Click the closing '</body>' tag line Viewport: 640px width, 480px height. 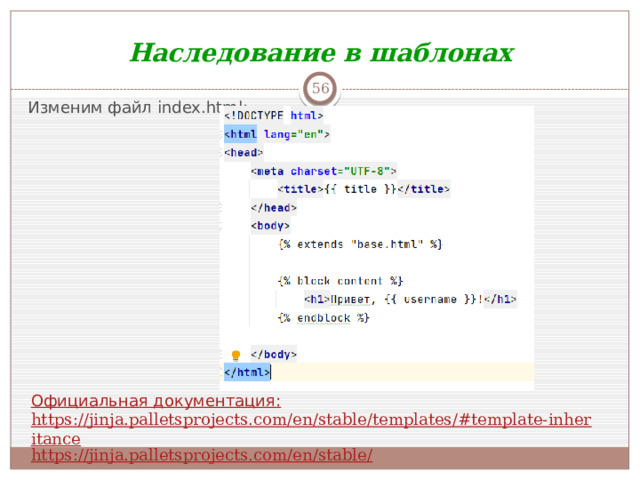tap(273, 354)
